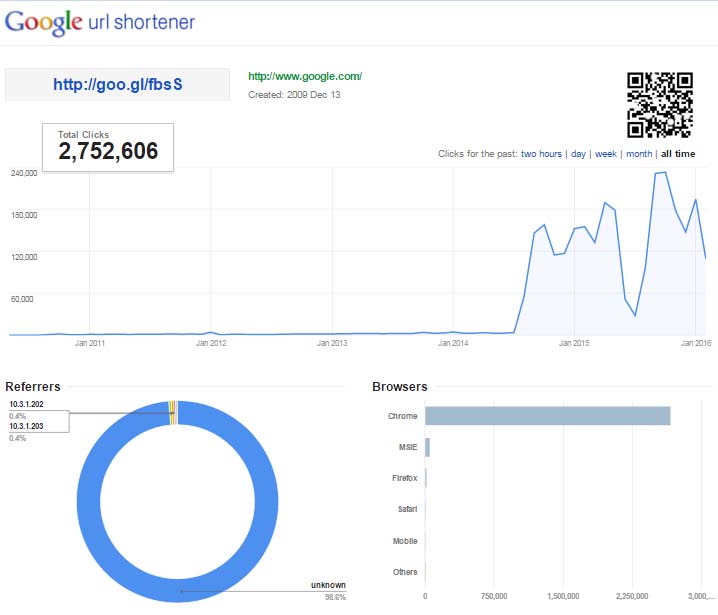
Task: Click the 240,000 y-axis label
Action: 24,173
